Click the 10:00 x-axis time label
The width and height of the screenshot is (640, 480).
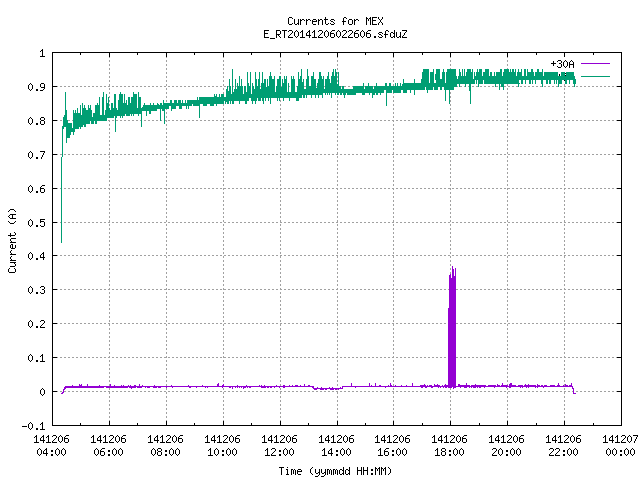222,452
